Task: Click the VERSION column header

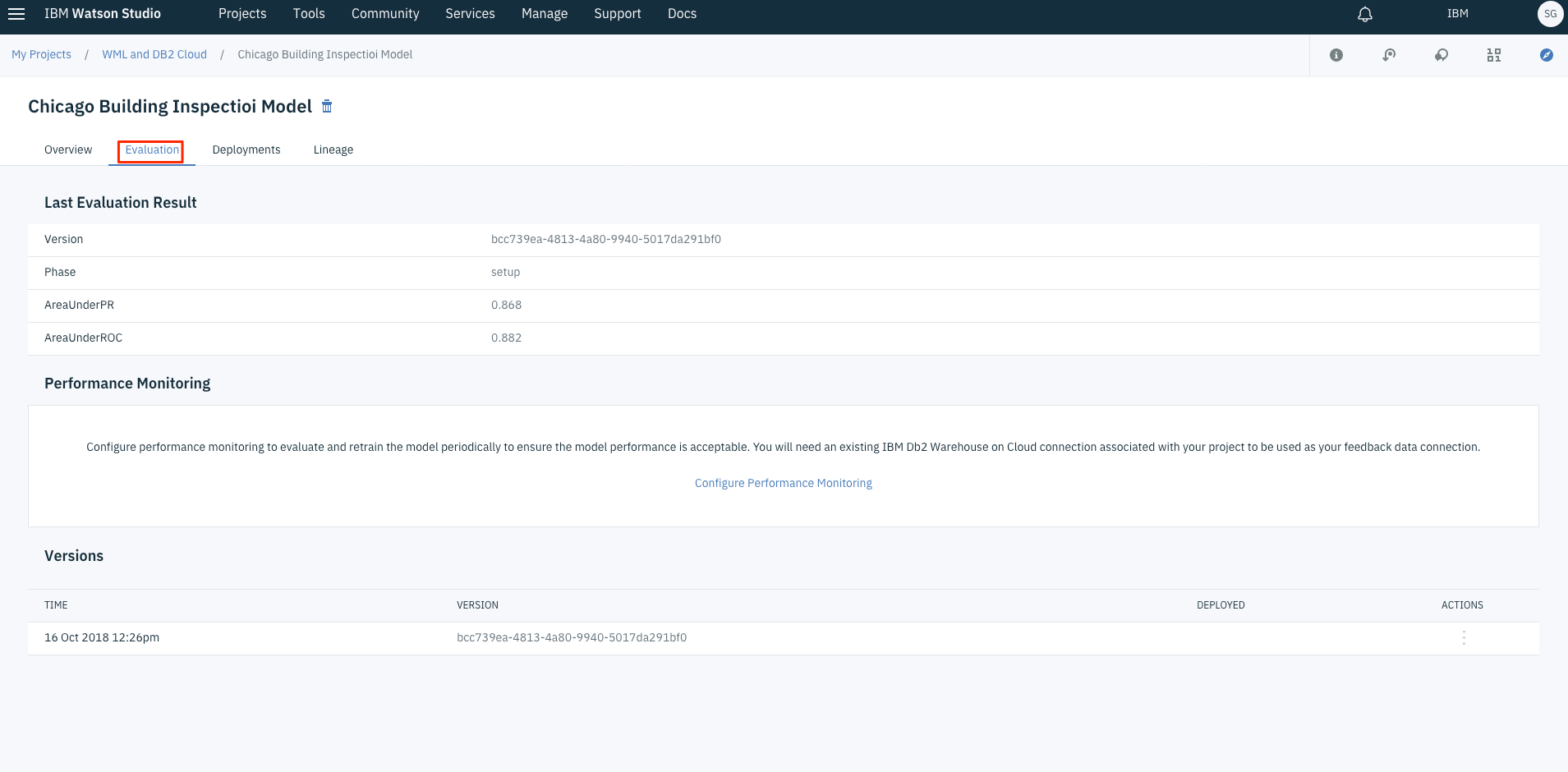Action: (x=477, y=605)
